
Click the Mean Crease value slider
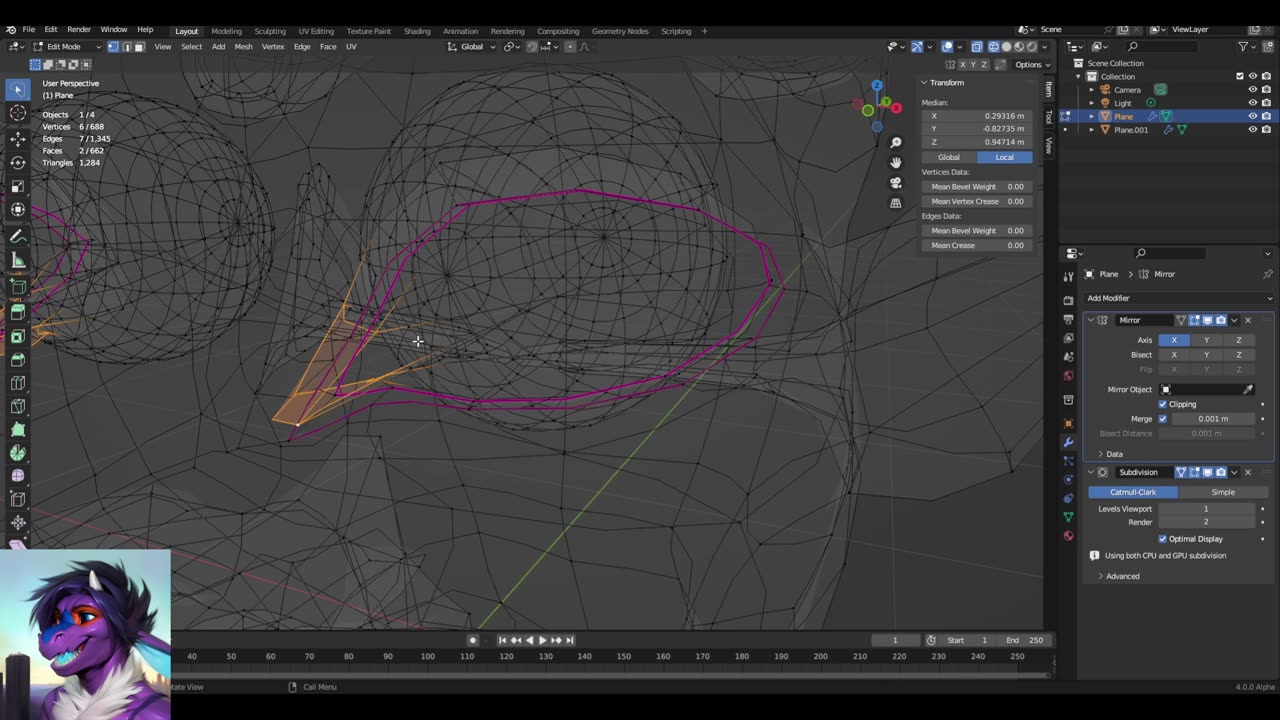tap(976, 245)
